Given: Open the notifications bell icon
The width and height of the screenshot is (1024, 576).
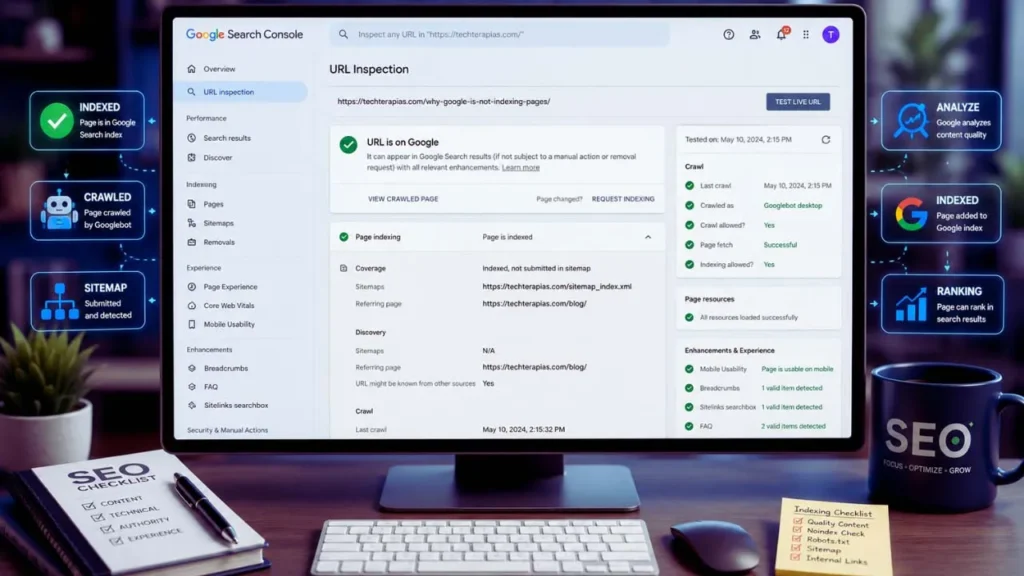Looking at the screenshot, I should [x=781, y=35].
